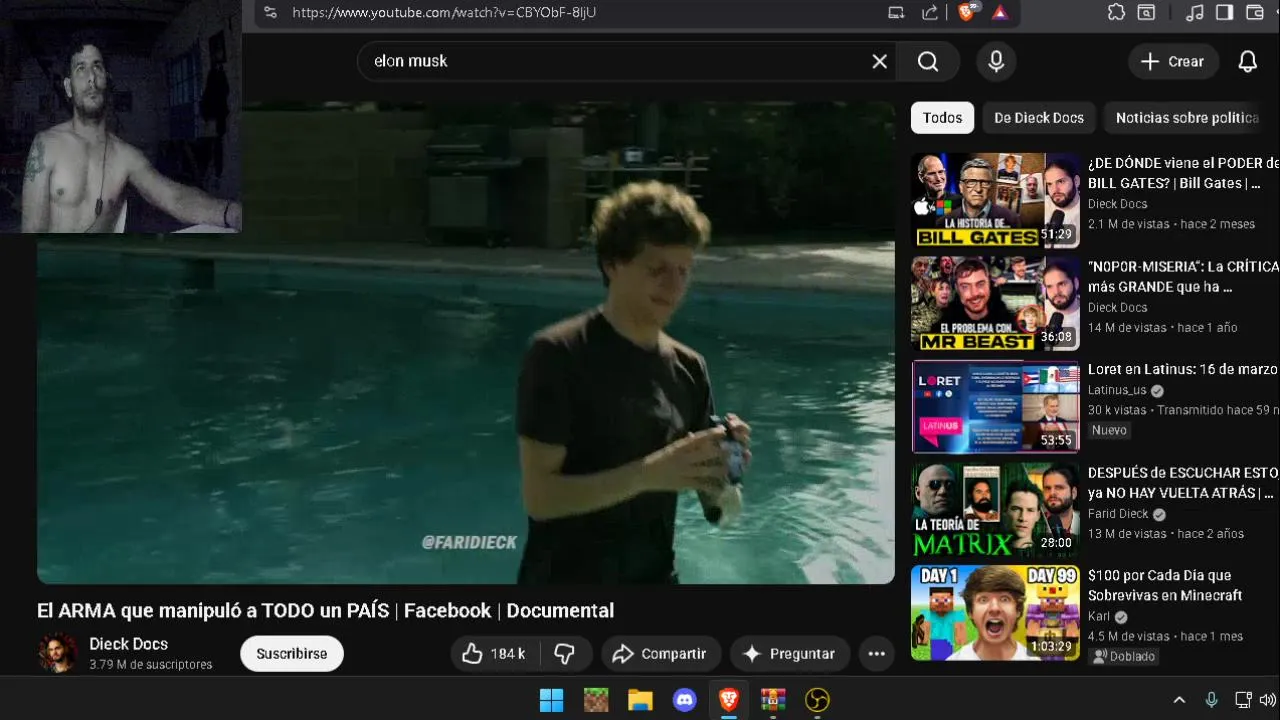Open WinRAR from the taskbar
Image resolution: width=1280 pixels, height=720 pixels.
coord(773,700)
